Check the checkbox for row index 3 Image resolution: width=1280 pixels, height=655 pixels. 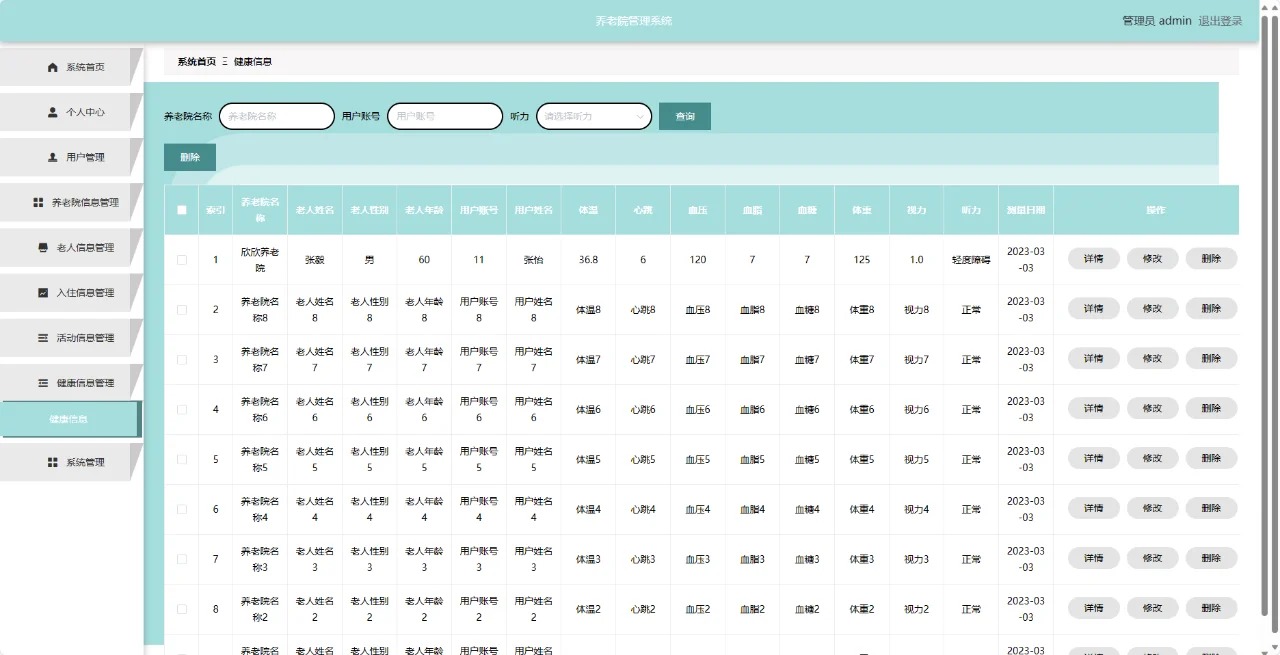pos(181,360)
